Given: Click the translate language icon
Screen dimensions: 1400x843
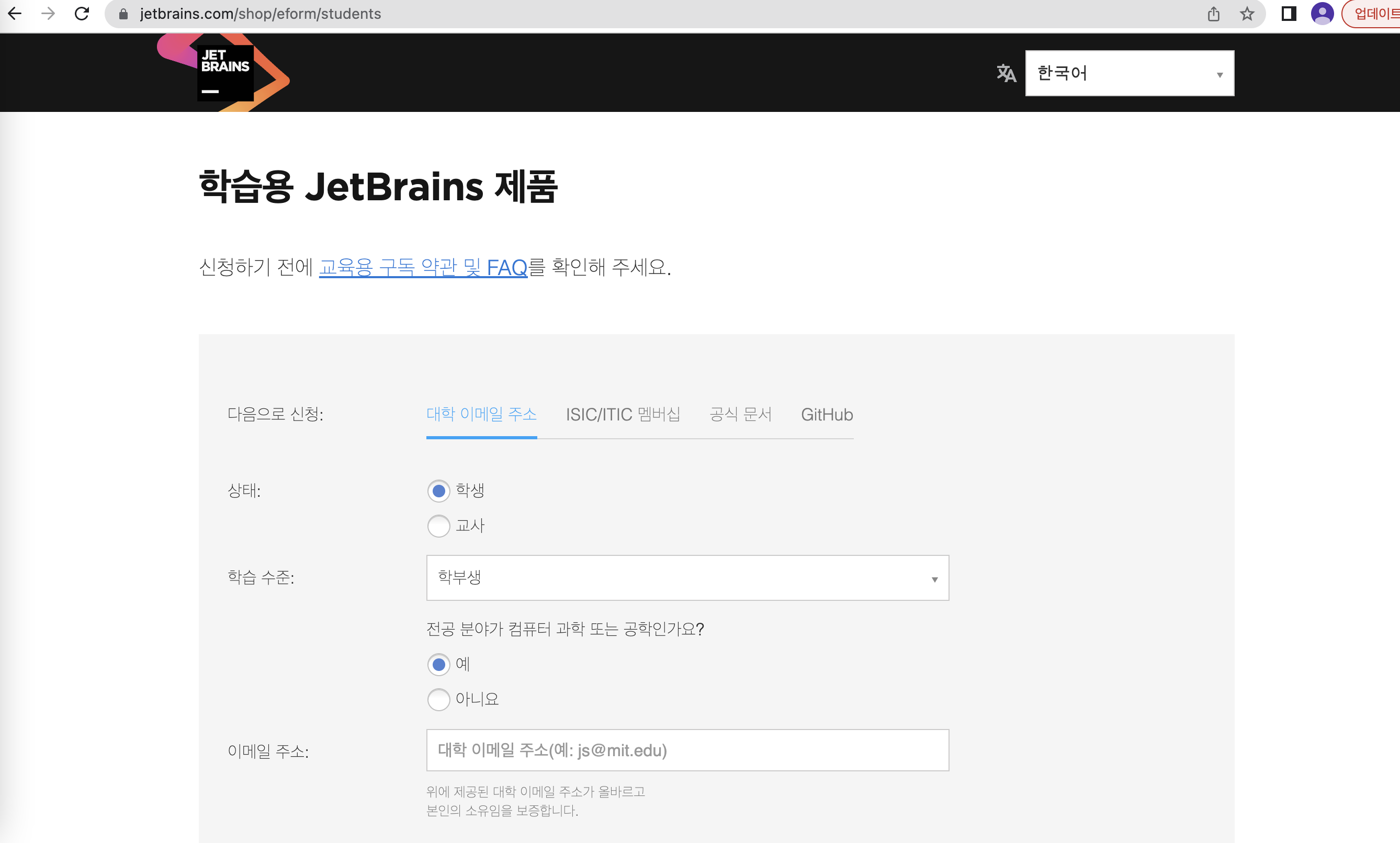Looking at the screenshot, I should point(1006,73).
